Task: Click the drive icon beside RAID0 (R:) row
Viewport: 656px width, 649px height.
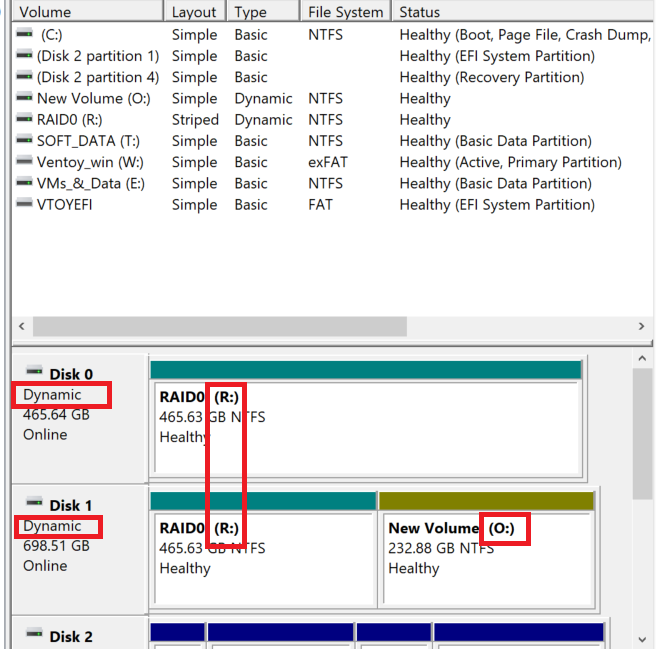Action: click(24, 119)
